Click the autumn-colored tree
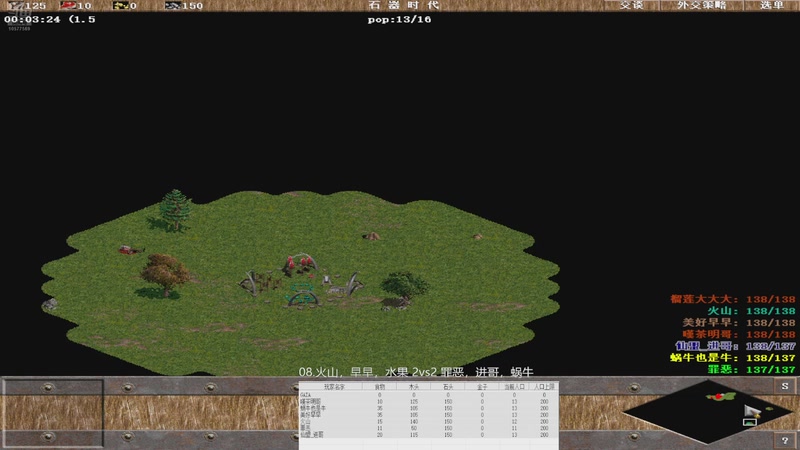Screen dimensions: 800x450 click(165, 274)
